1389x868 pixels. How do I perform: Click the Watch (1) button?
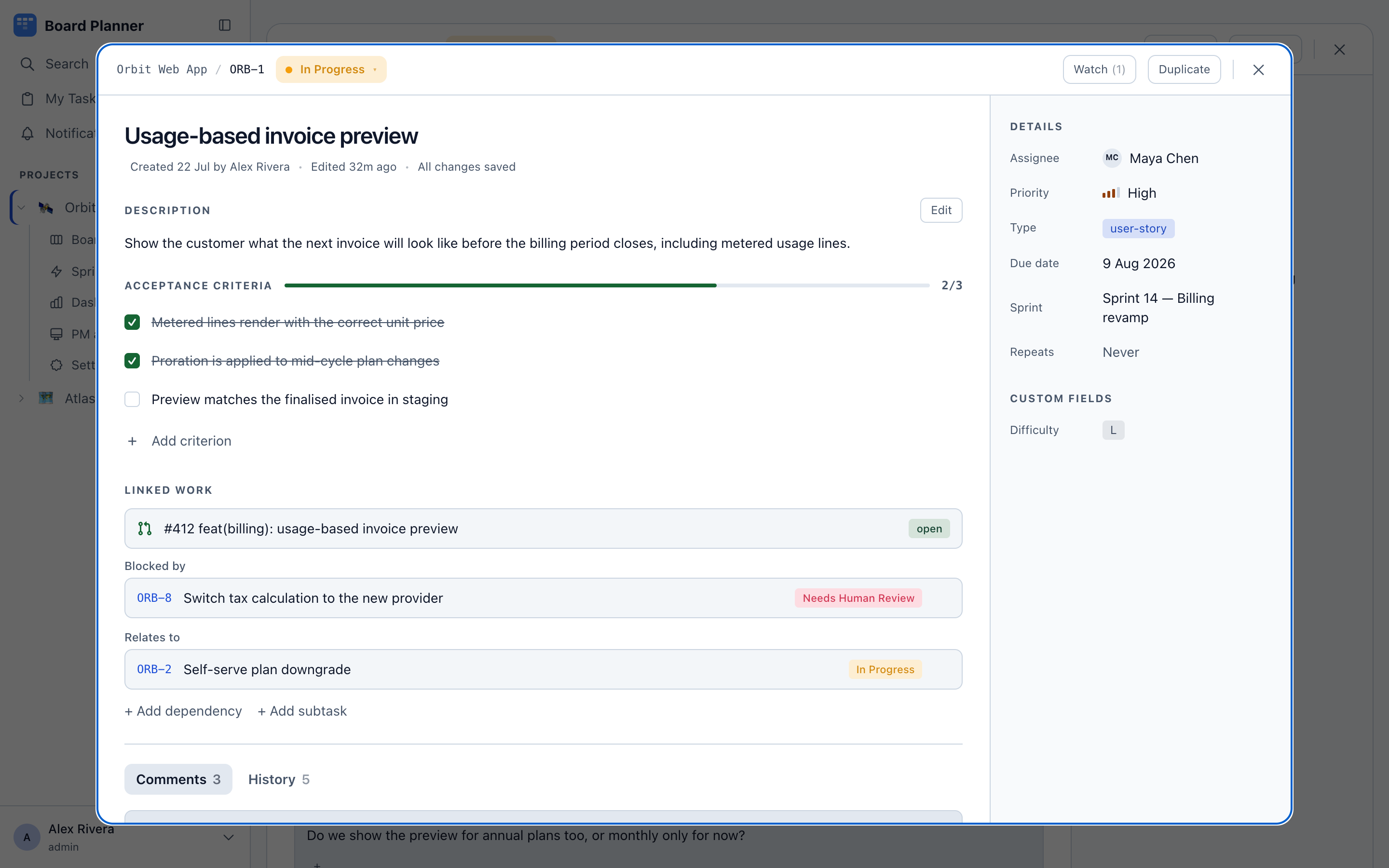point(1099,69)
